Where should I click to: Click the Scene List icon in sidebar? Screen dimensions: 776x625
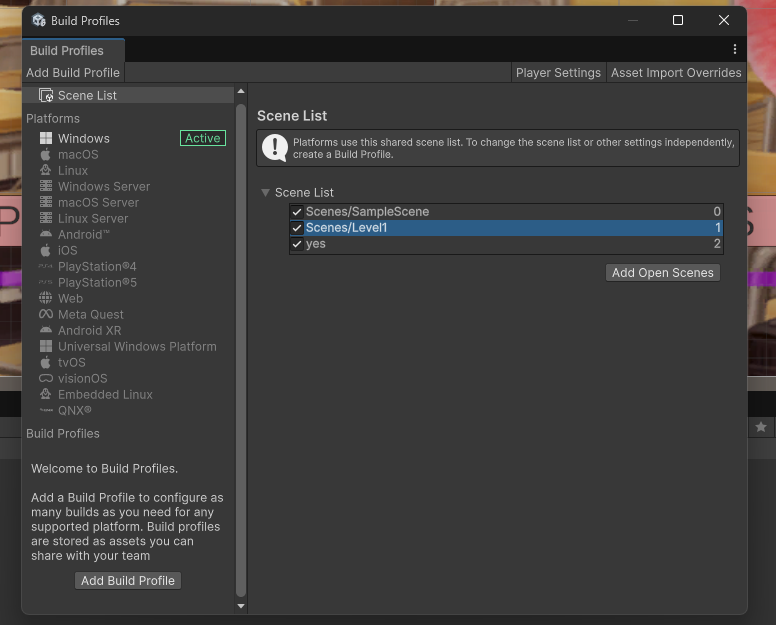pos(46,96)
